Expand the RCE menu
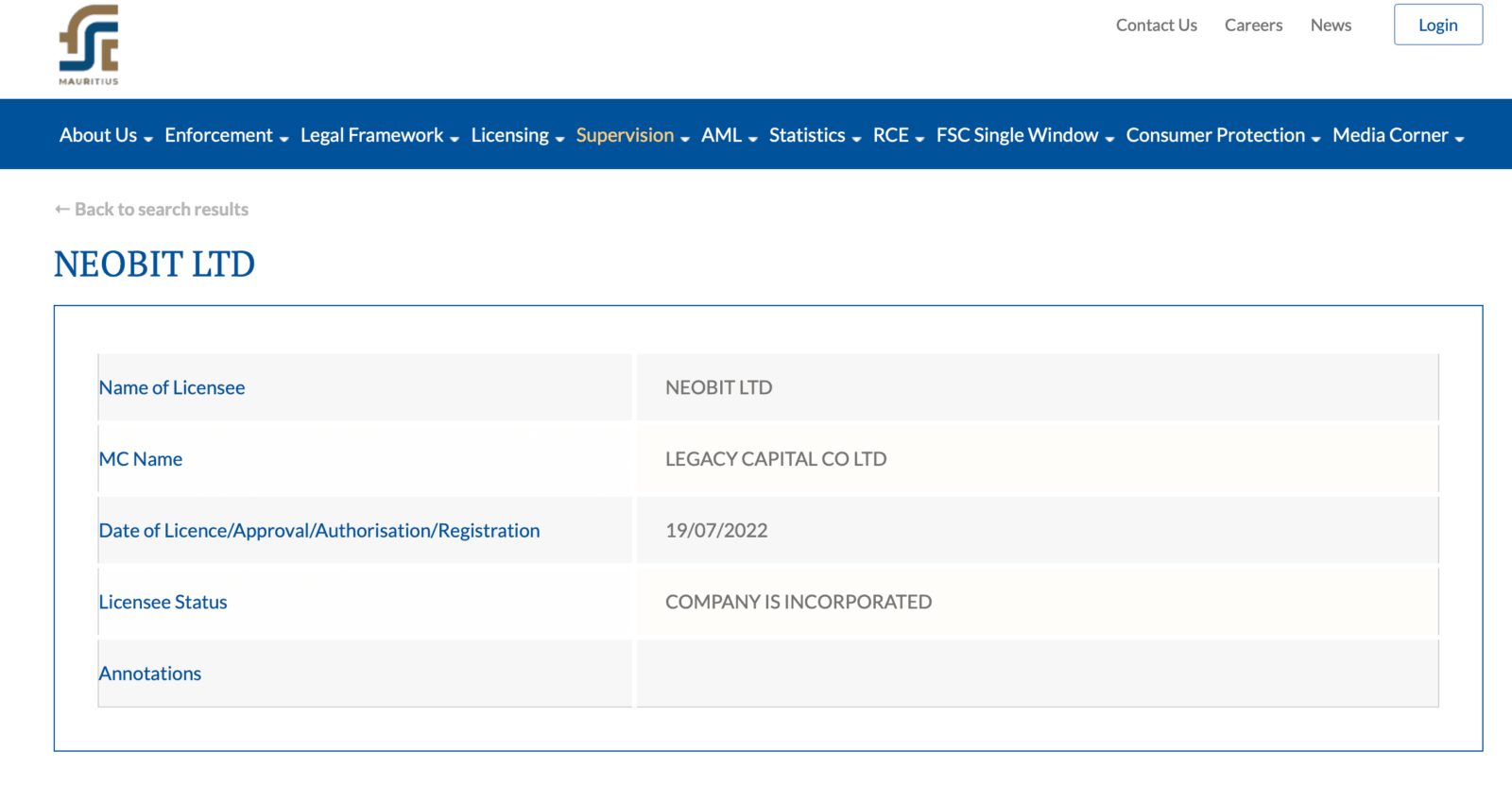Screen dimensions: 1512x785 coord(899,135)
